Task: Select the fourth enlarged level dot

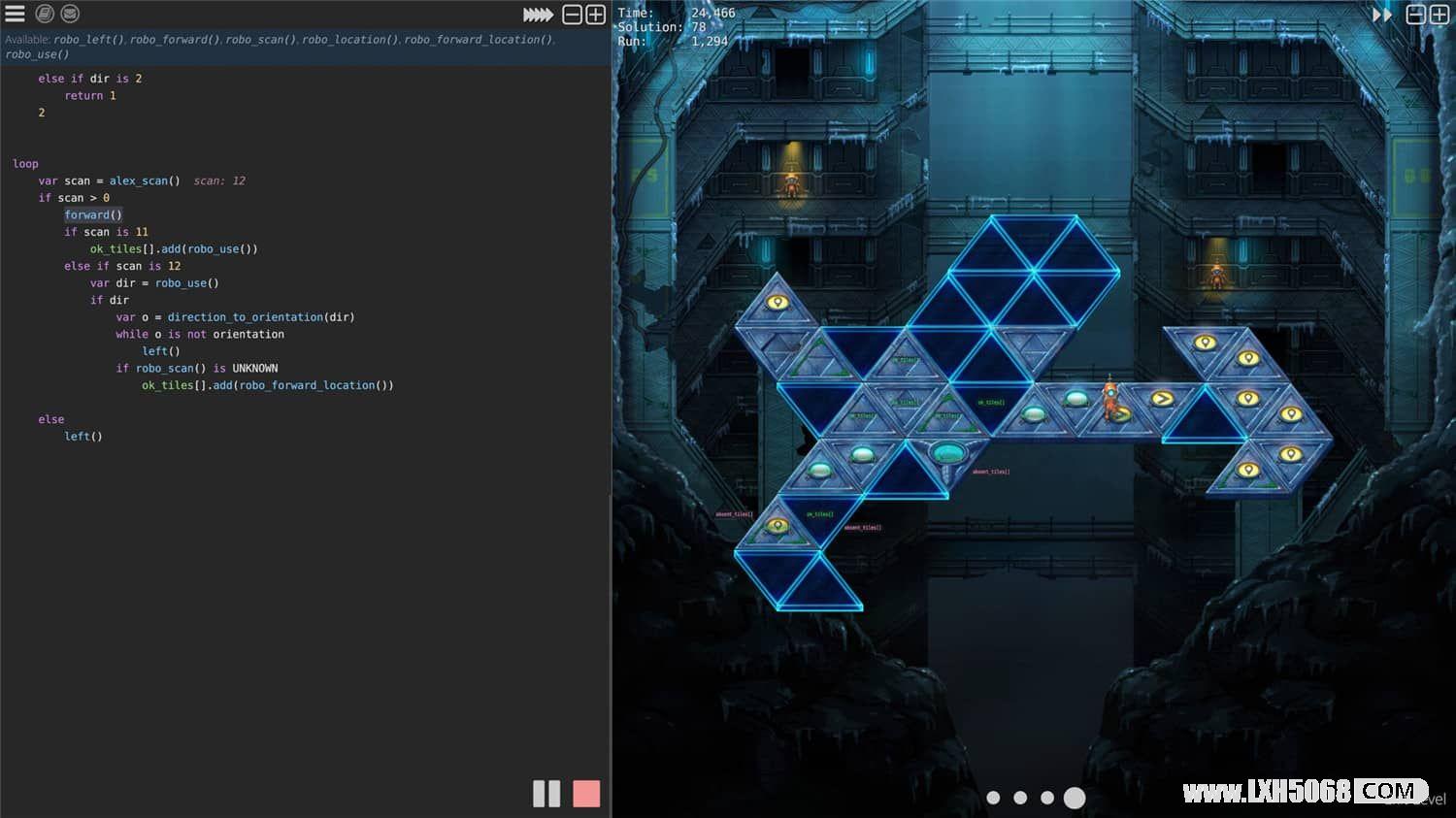Action: (1075, 798)
